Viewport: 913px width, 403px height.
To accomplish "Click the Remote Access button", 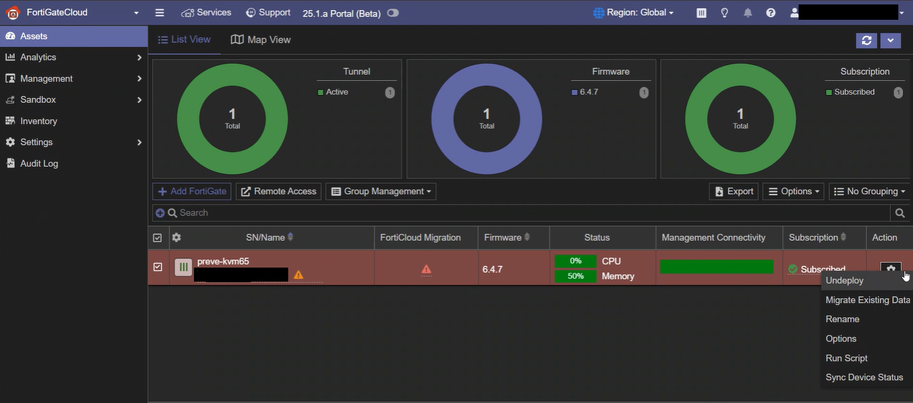I will [x=278, y=191].
